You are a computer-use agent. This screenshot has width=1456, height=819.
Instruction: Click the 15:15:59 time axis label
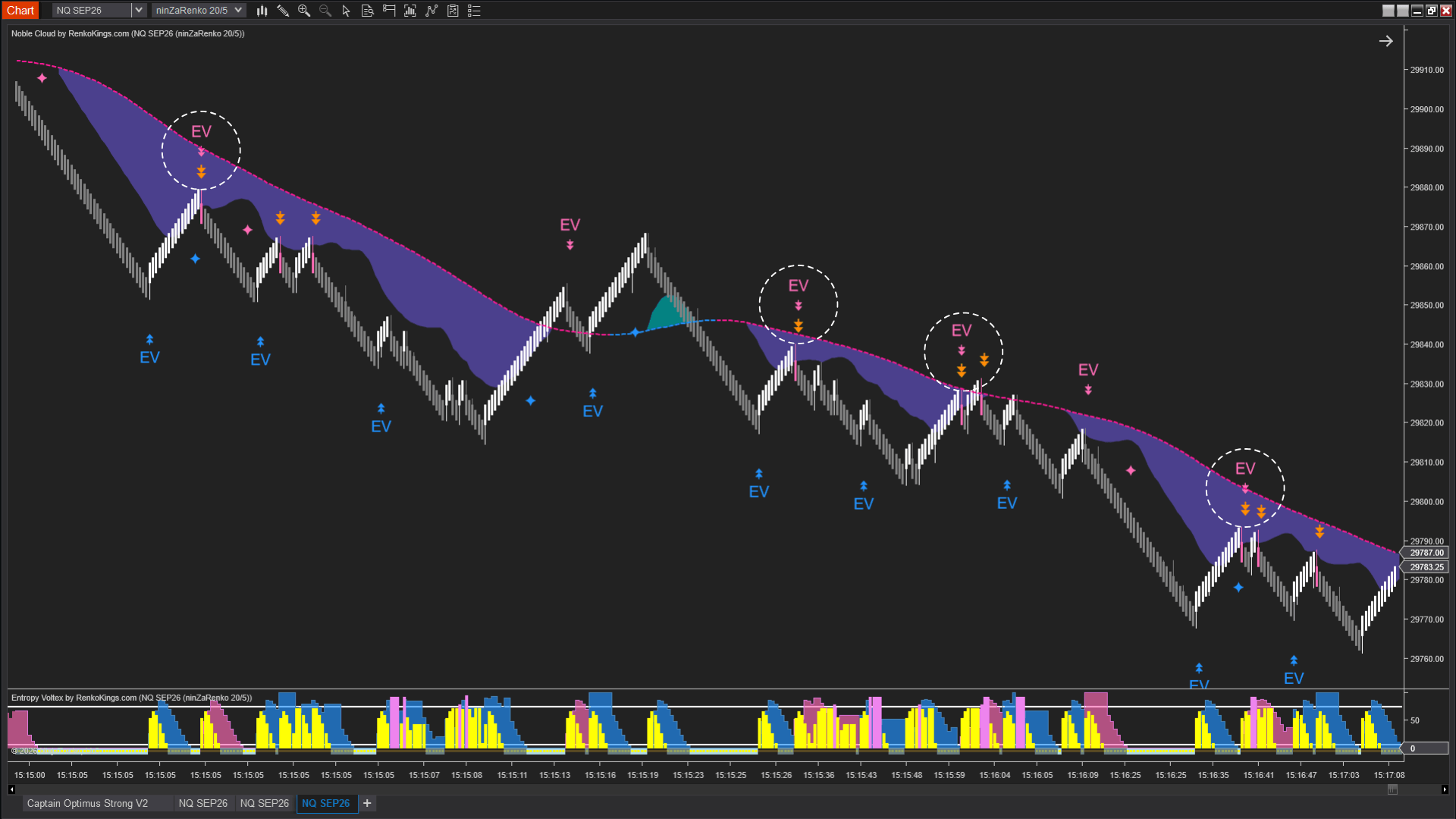pyautogui.click(x=949, y=775)
